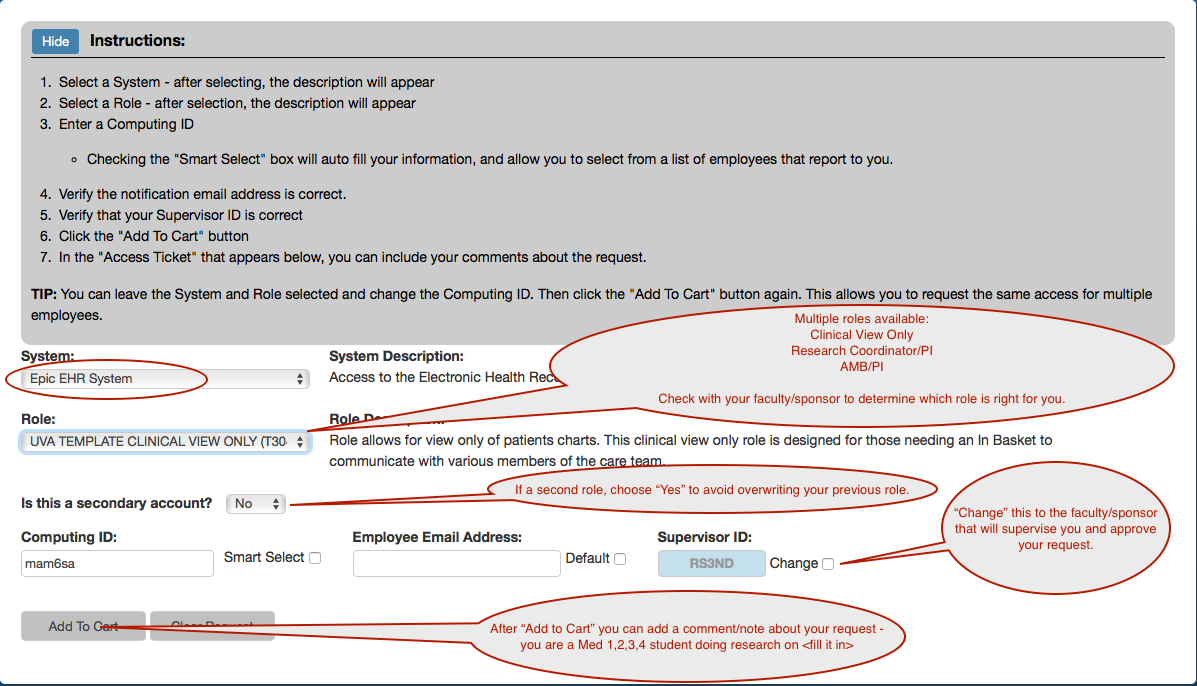Click the Supervisor ID field RS3ND
The width and height of the screenshot is (1197, 686).
click(x=711, y=564)
